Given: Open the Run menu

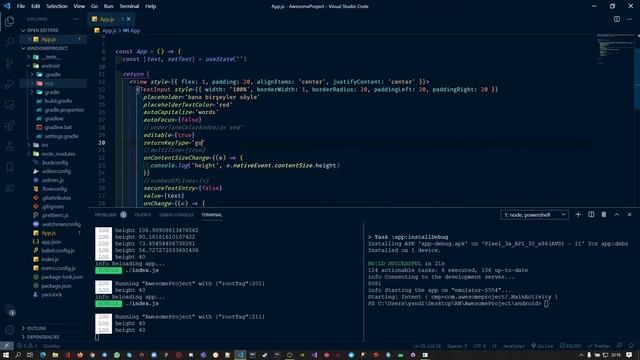Looking at the screenshot, I should 108,6.
